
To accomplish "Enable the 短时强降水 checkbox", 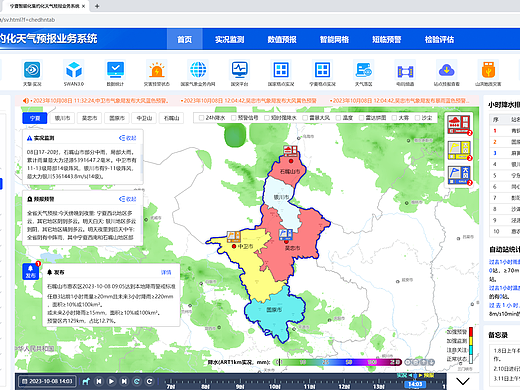I will (267, 118).
